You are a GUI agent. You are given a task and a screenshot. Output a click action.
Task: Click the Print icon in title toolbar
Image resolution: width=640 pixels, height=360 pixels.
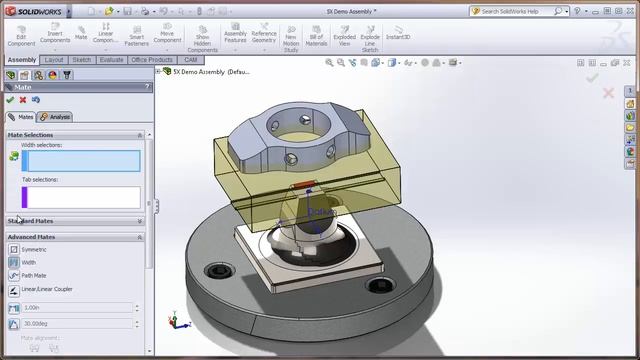click(145, 11)
